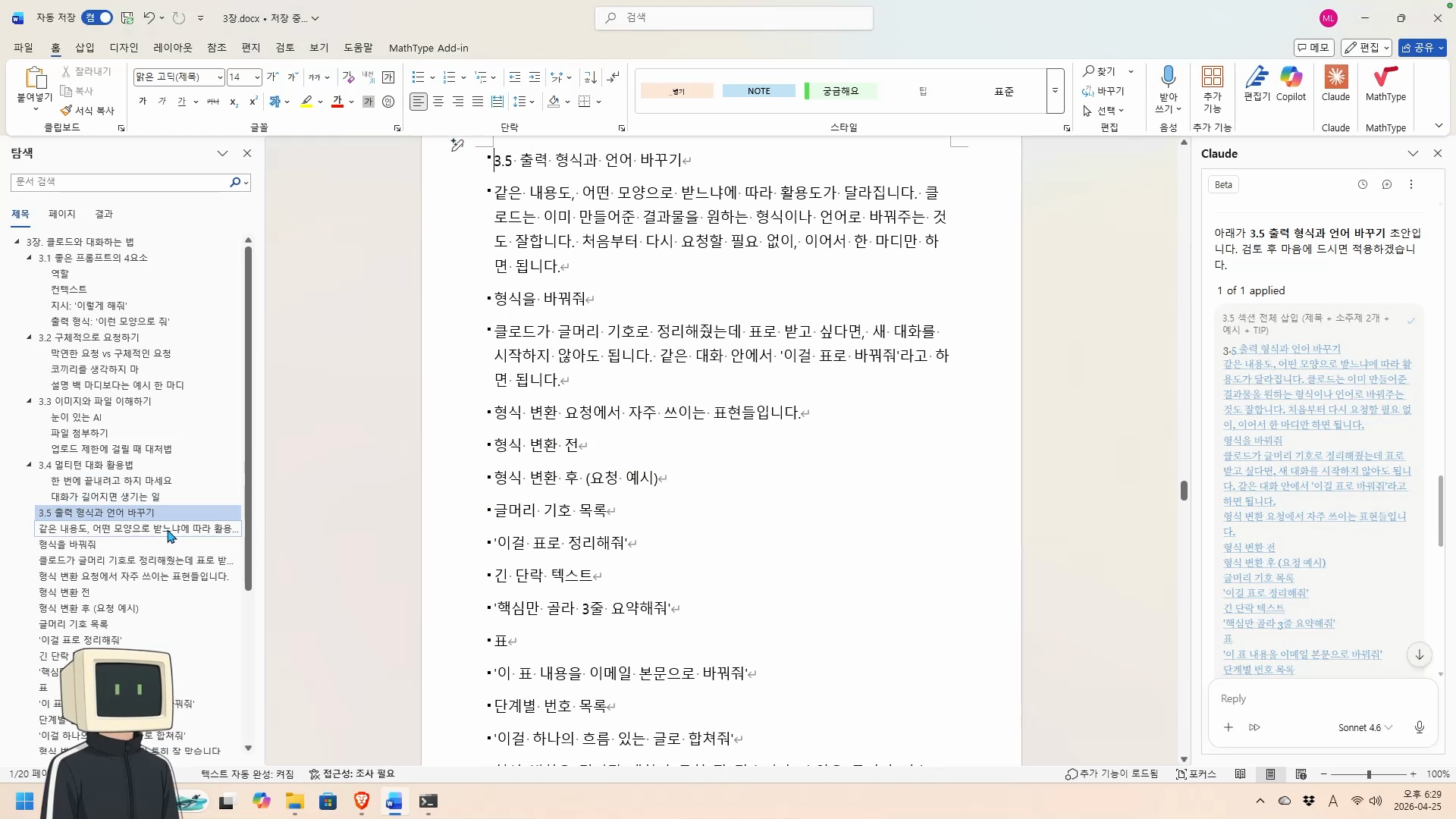Image resolution: width=1456 pixels, height=819 pixels.
Task: Open the 삽입 (Insert) ribbon tab
Action: click(x=85, y=48)
